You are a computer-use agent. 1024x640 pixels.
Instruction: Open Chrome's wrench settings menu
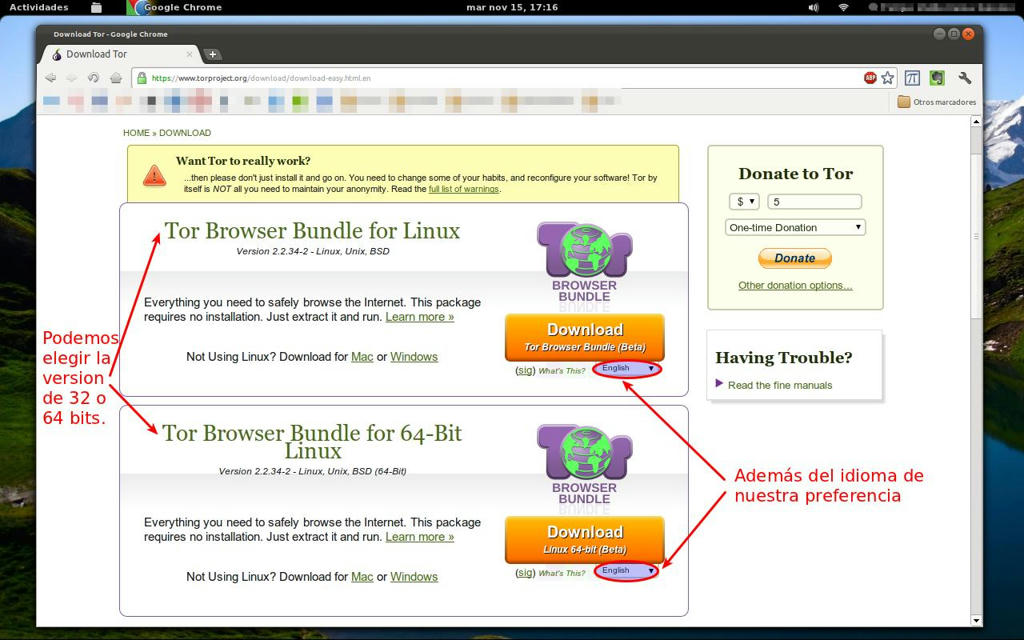pyautogui.click(x=965, y=78)
